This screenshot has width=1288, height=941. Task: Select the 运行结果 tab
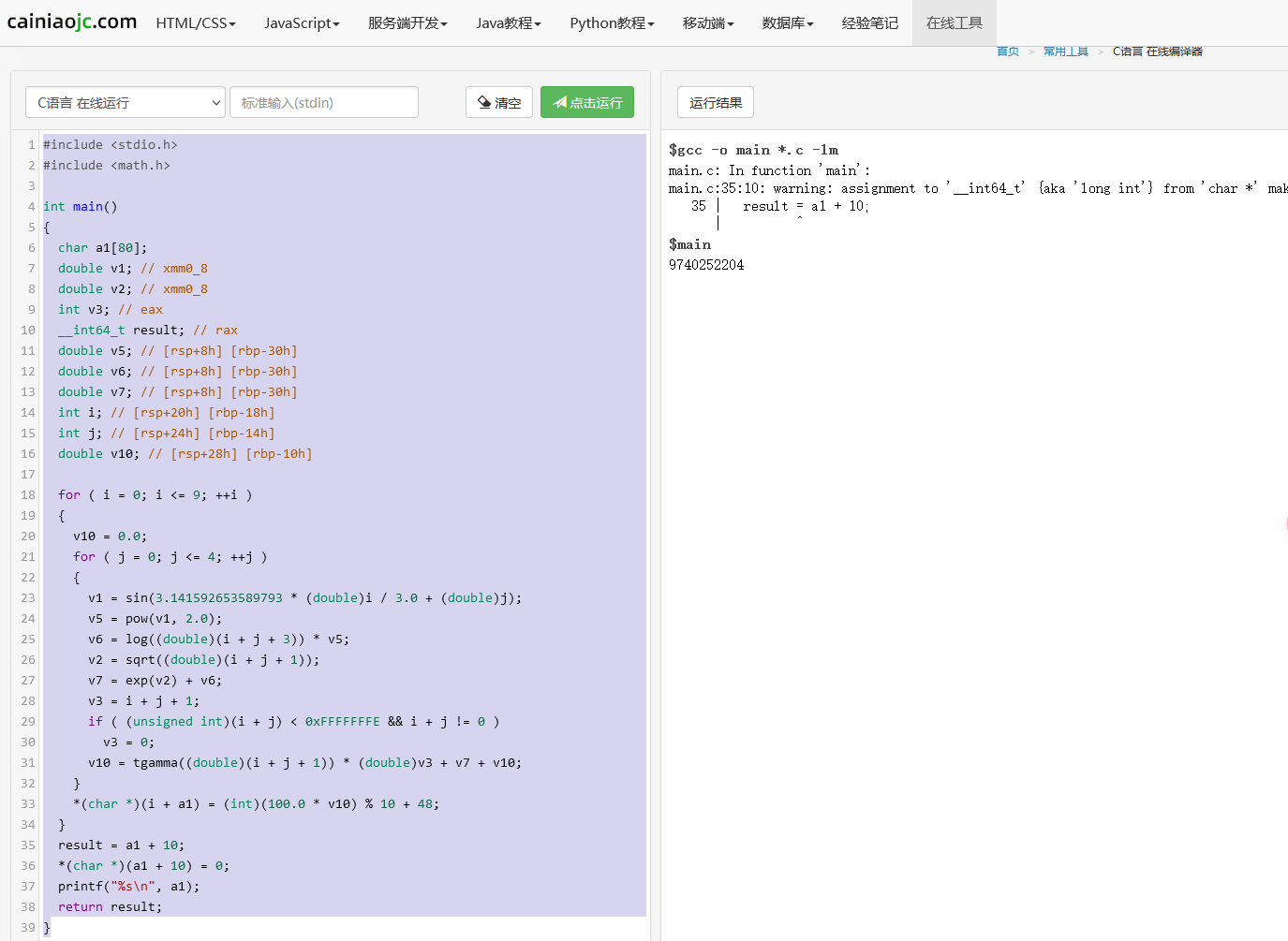point(716,102)
